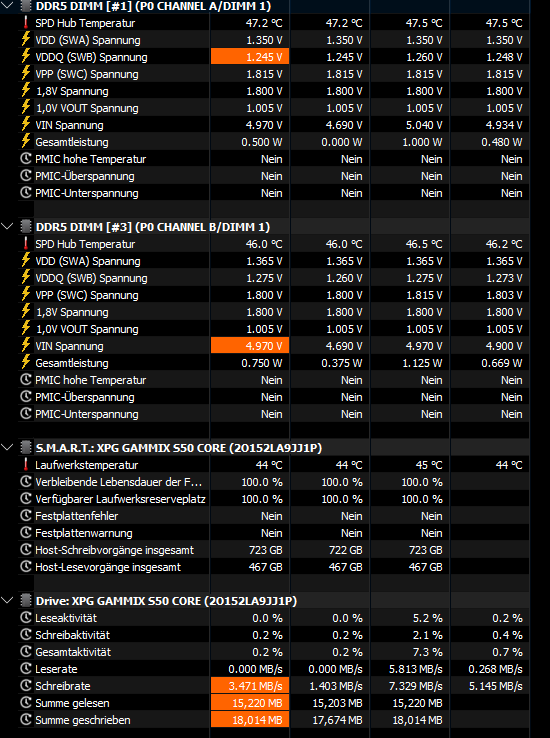This screenshot has height=738, width=550.
Task: Click the 7.3 % maximum Gesamtaktivität value
Action: click(428, 652)
